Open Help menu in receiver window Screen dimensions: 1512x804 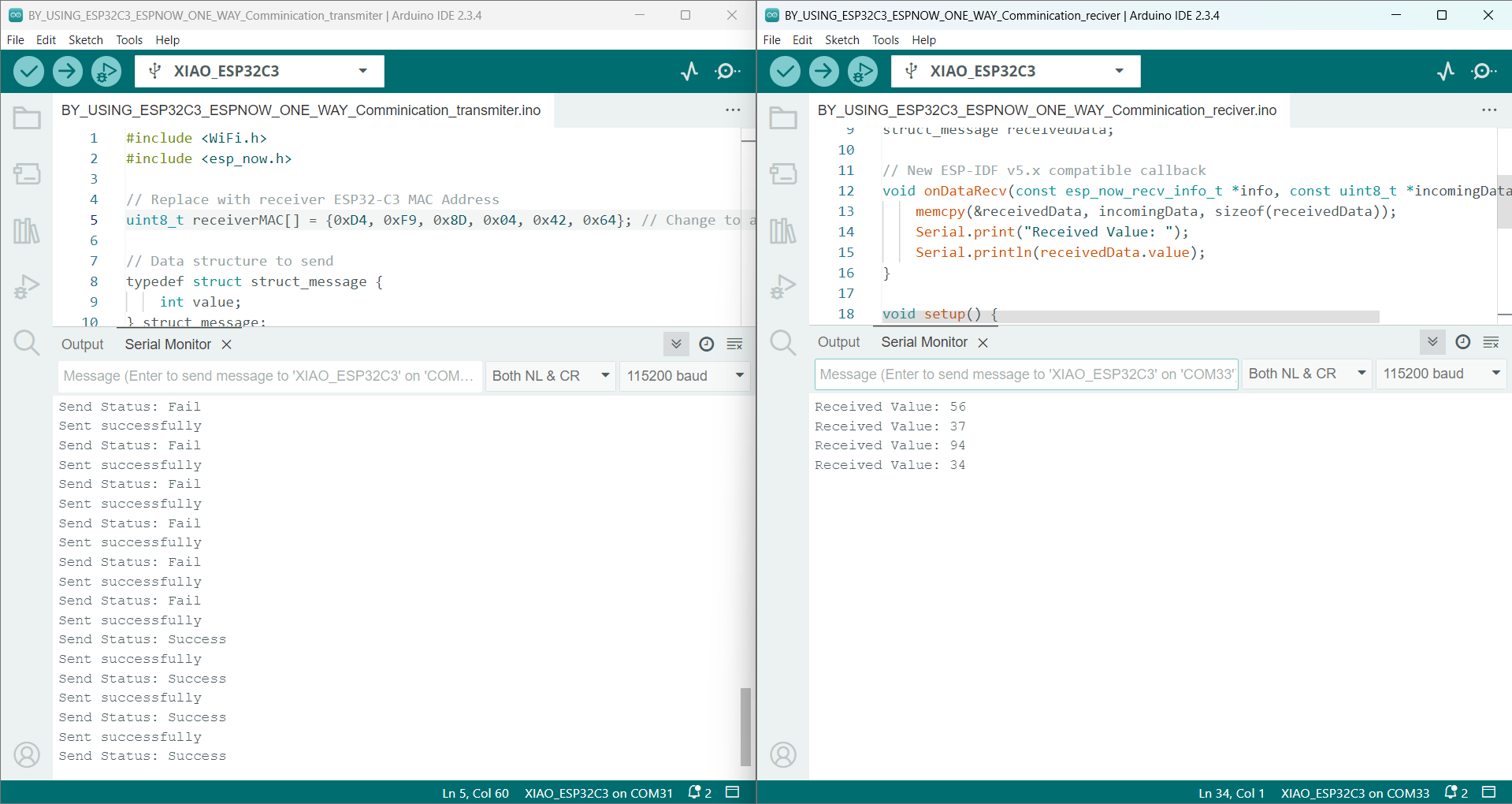click(x=924, y=40)
